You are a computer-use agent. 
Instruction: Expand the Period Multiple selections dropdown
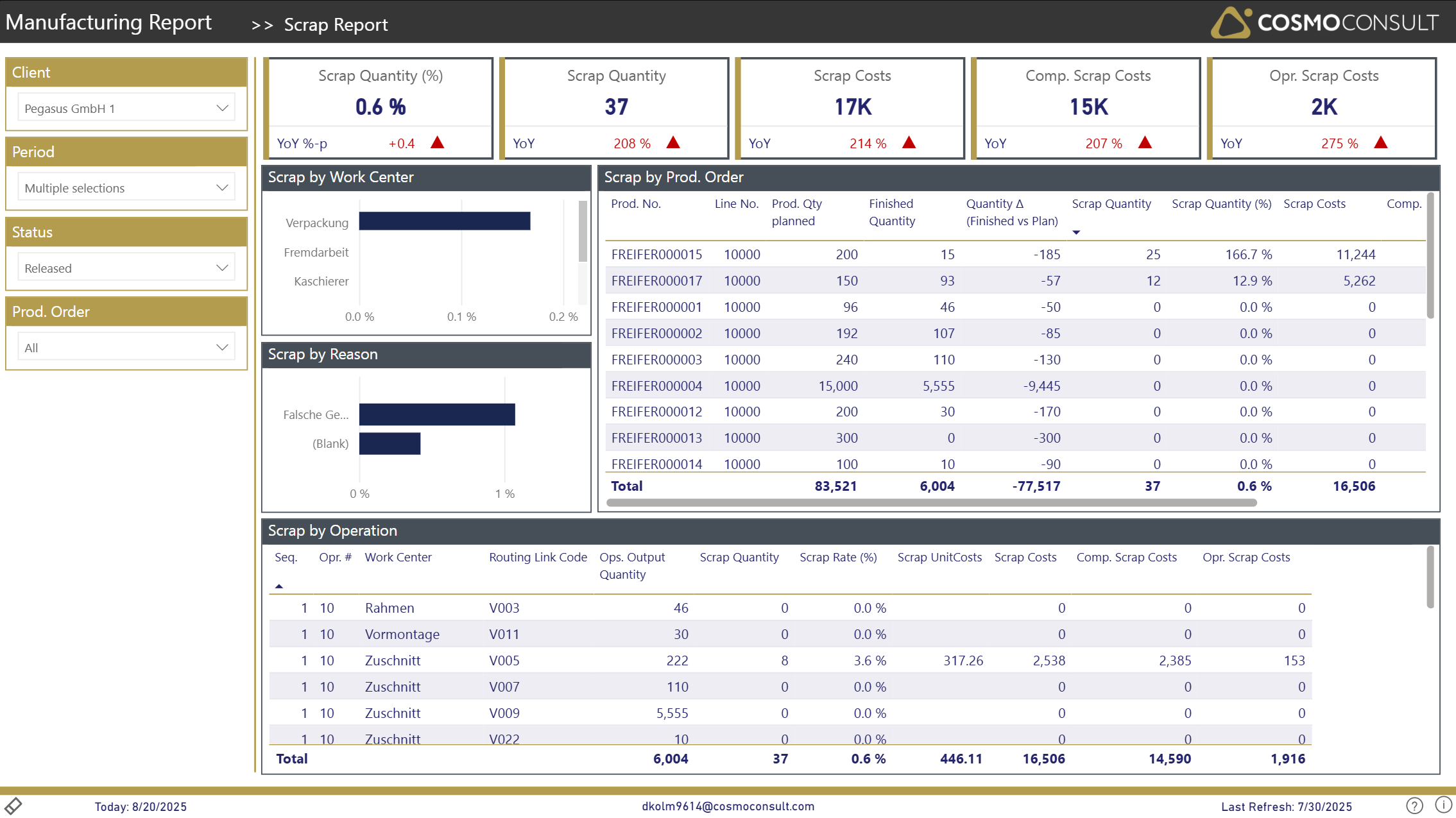[x=126, y=187]
